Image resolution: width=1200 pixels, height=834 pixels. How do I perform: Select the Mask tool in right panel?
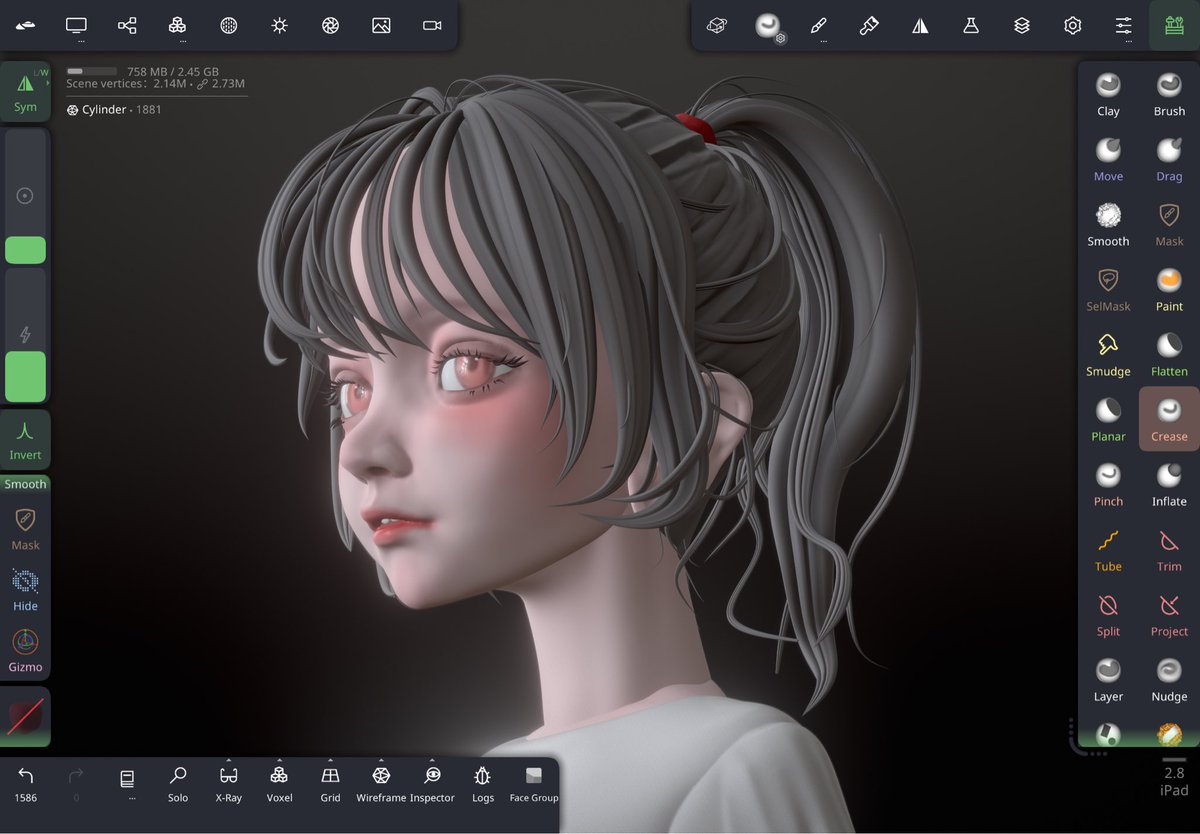point(1169,225)
